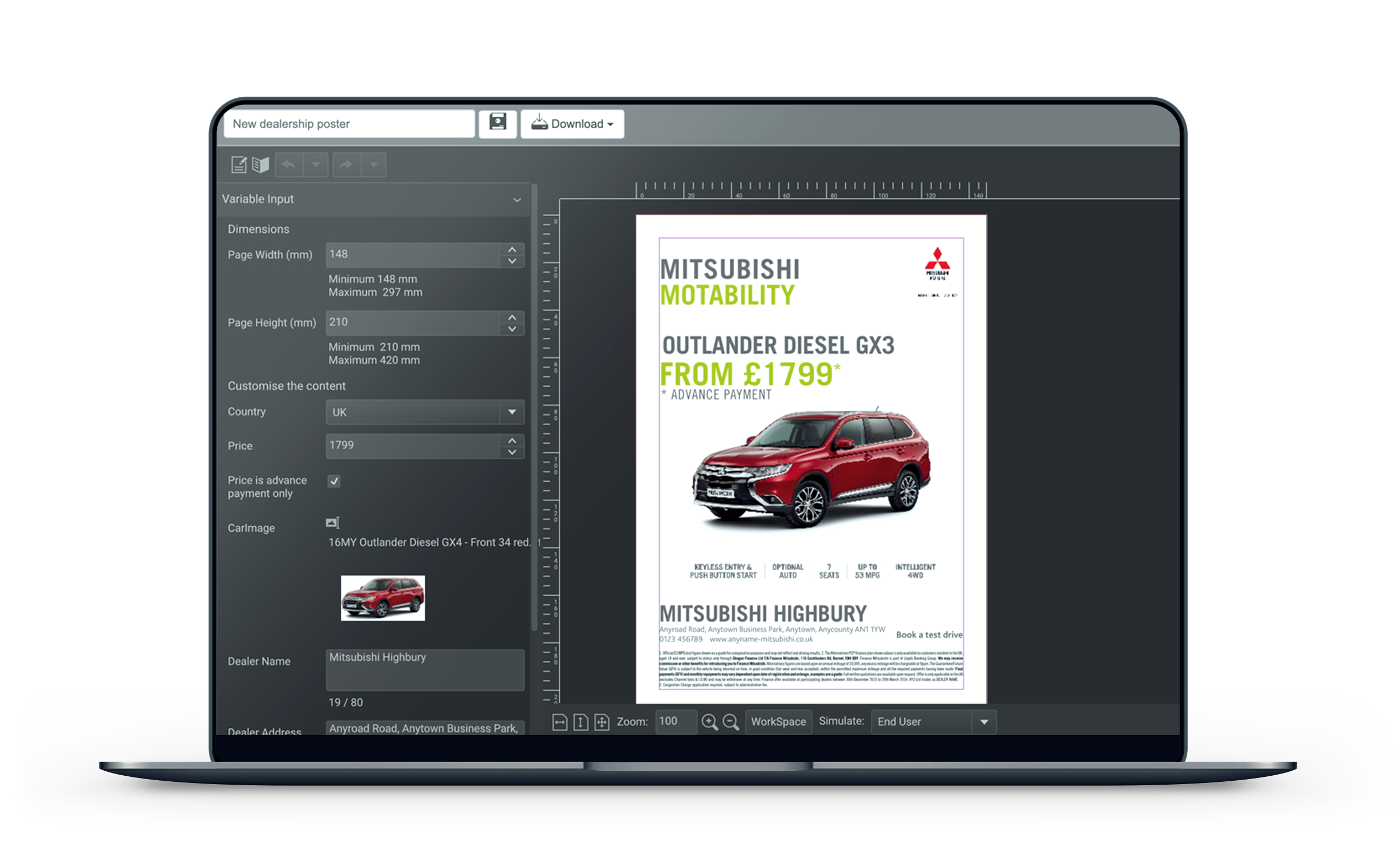Click the car image on the poster
The width and height of the screenshot is (1394, 868).
coord(811,468)
